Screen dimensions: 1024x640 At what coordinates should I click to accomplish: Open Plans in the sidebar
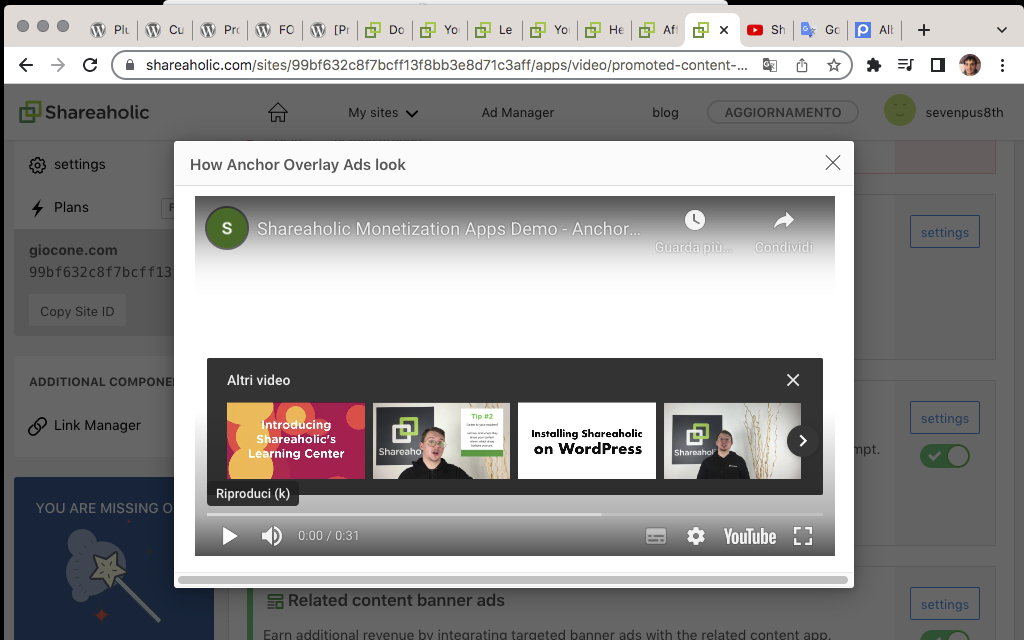coord(59,208)
